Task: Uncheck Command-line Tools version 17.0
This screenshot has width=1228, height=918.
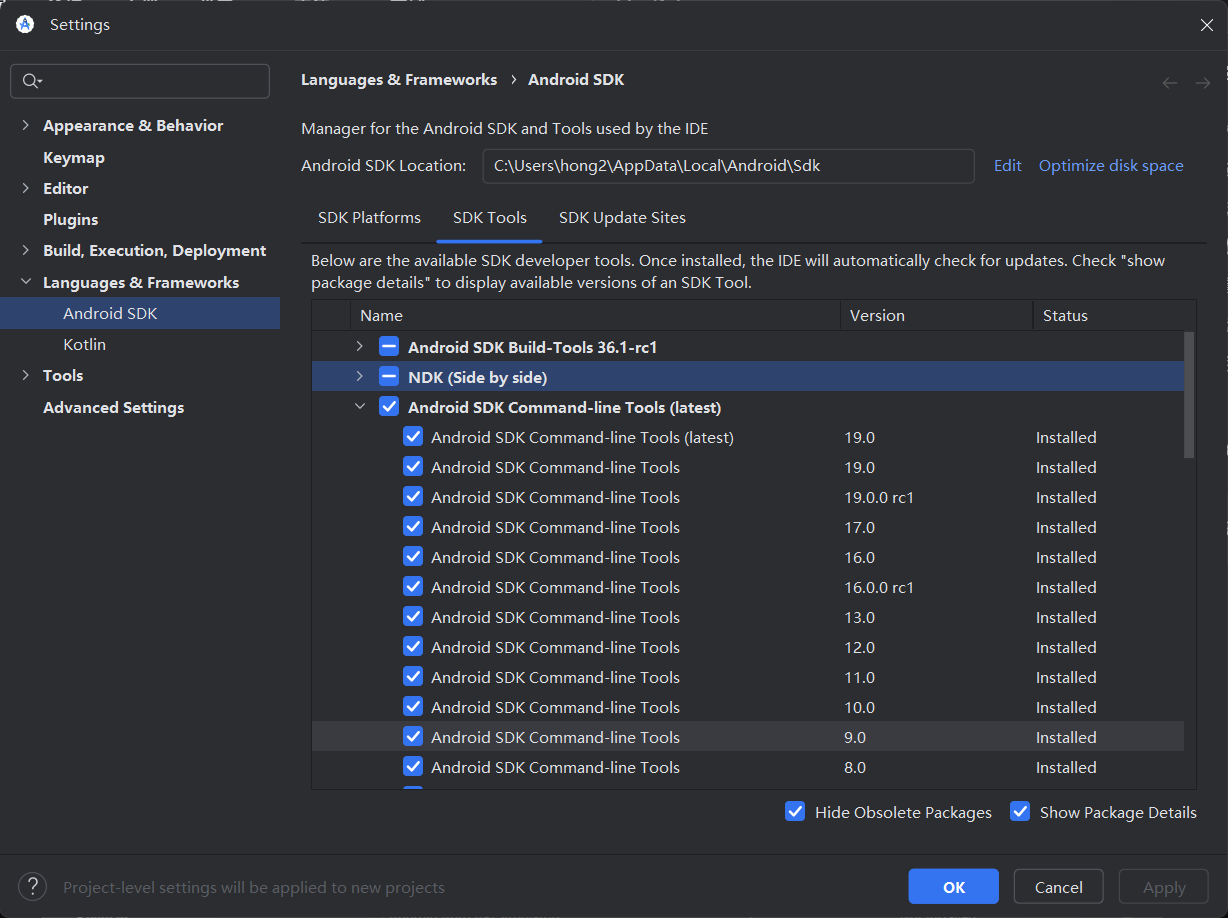Action: [x=413, y=527]
